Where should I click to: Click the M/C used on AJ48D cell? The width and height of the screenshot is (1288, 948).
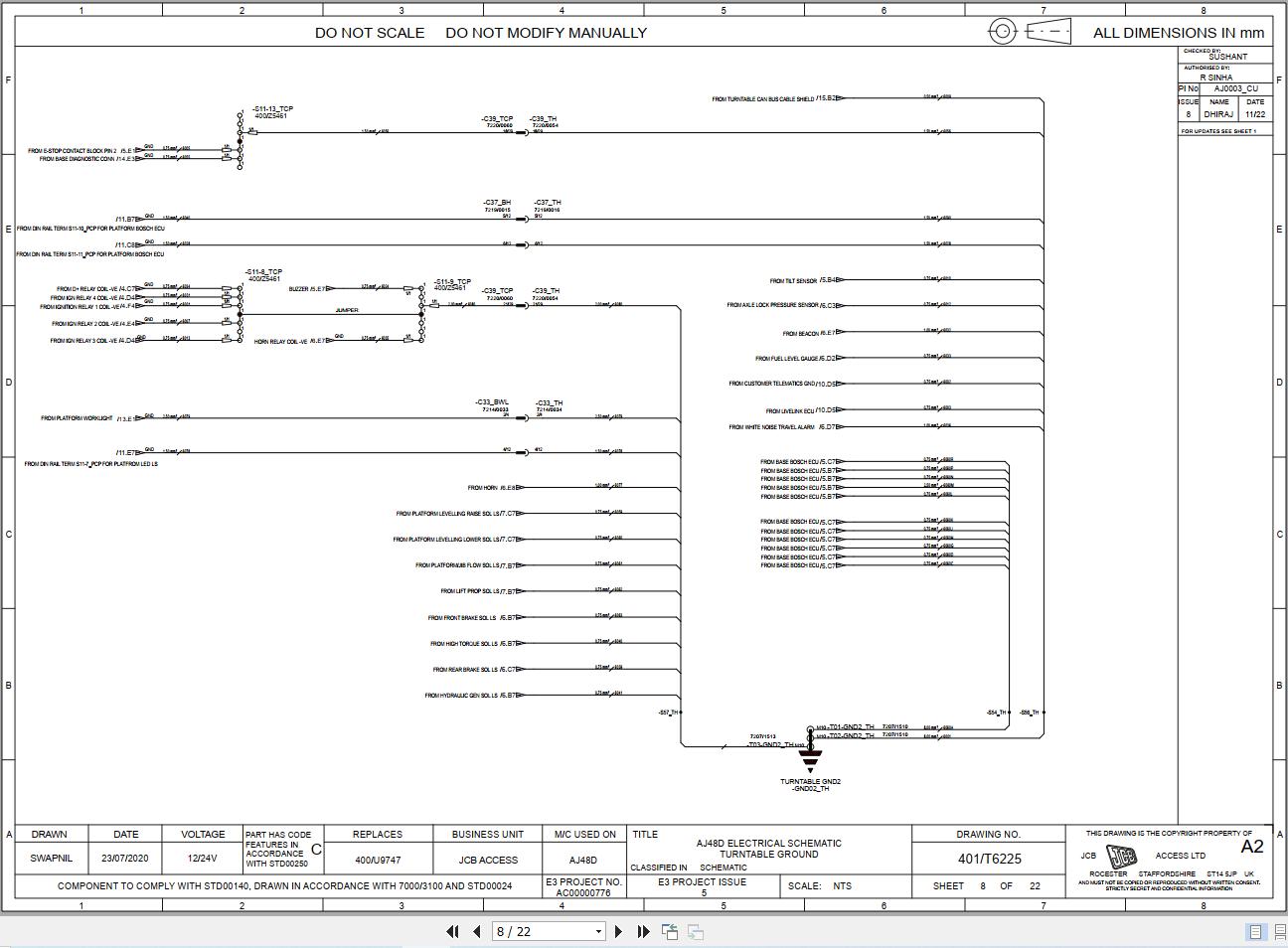(582, 860)
